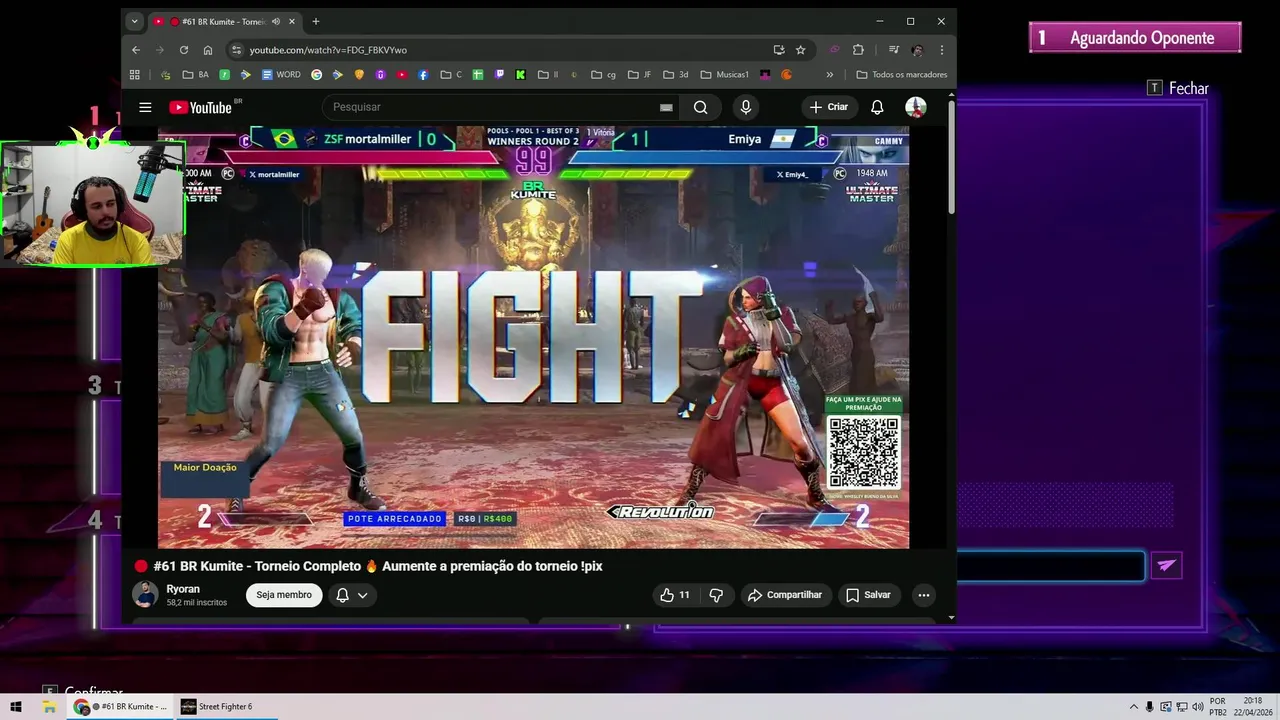1280x720 pixels.
Task: Open the YouTube guide hamburger menu
Action: 145,107
